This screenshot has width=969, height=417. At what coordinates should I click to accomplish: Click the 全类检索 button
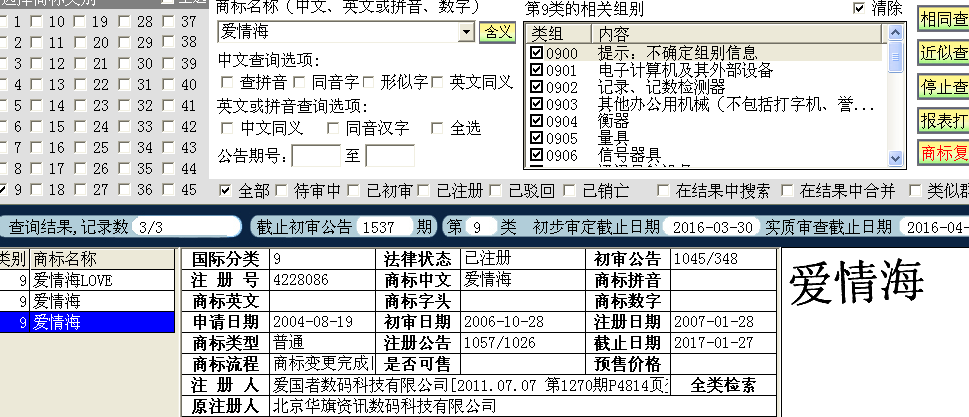(723, 385)
